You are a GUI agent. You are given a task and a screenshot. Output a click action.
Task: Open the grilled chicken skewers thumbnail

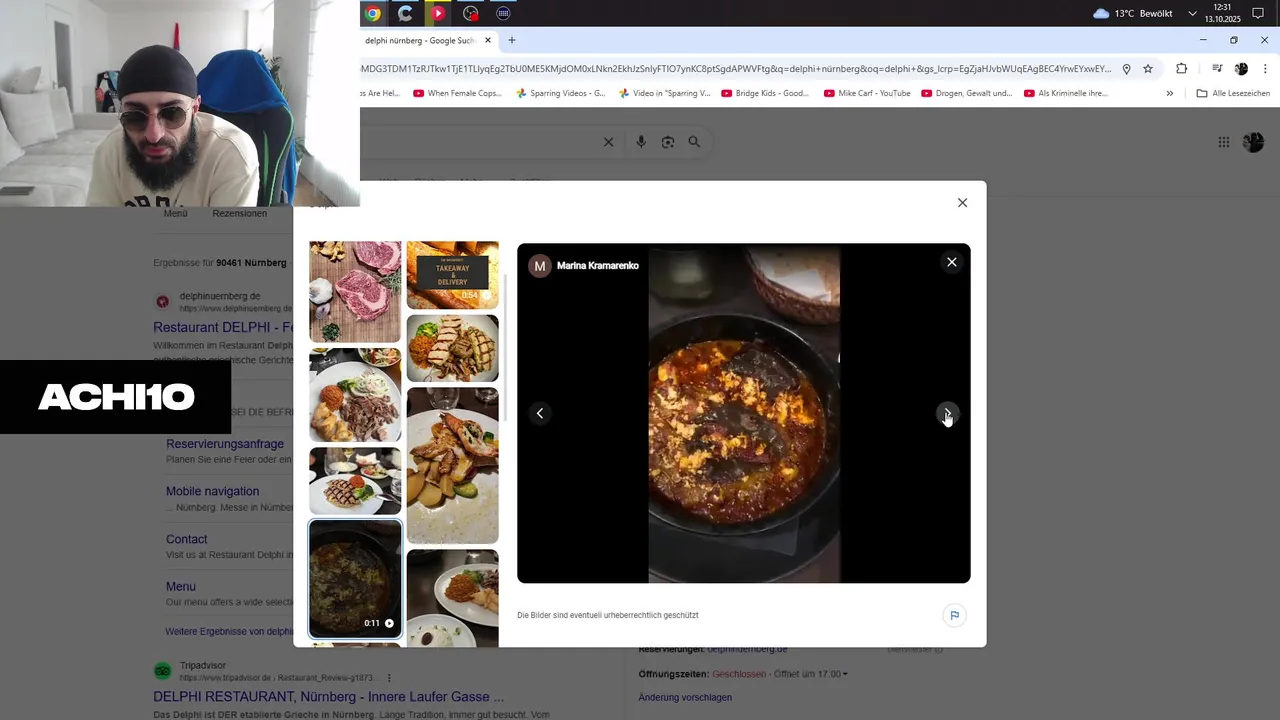pos(452,348)
